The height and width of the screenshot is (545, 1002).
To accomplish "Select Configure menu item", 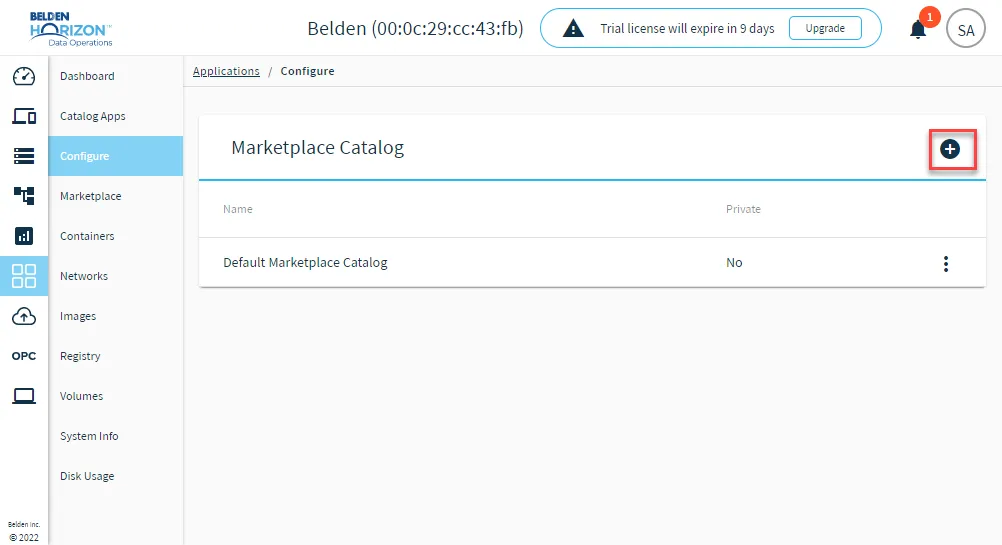I will coord(116,156).
